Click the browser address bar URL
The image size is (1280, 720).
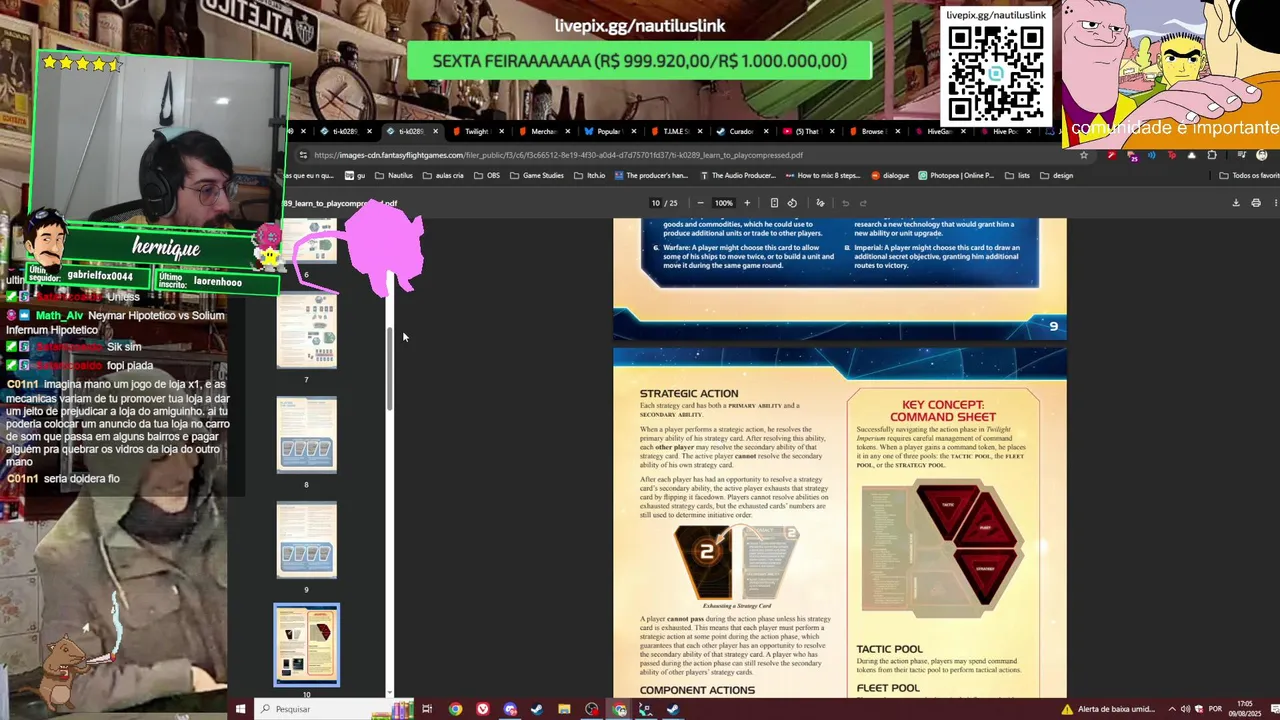tap(558, 155)
